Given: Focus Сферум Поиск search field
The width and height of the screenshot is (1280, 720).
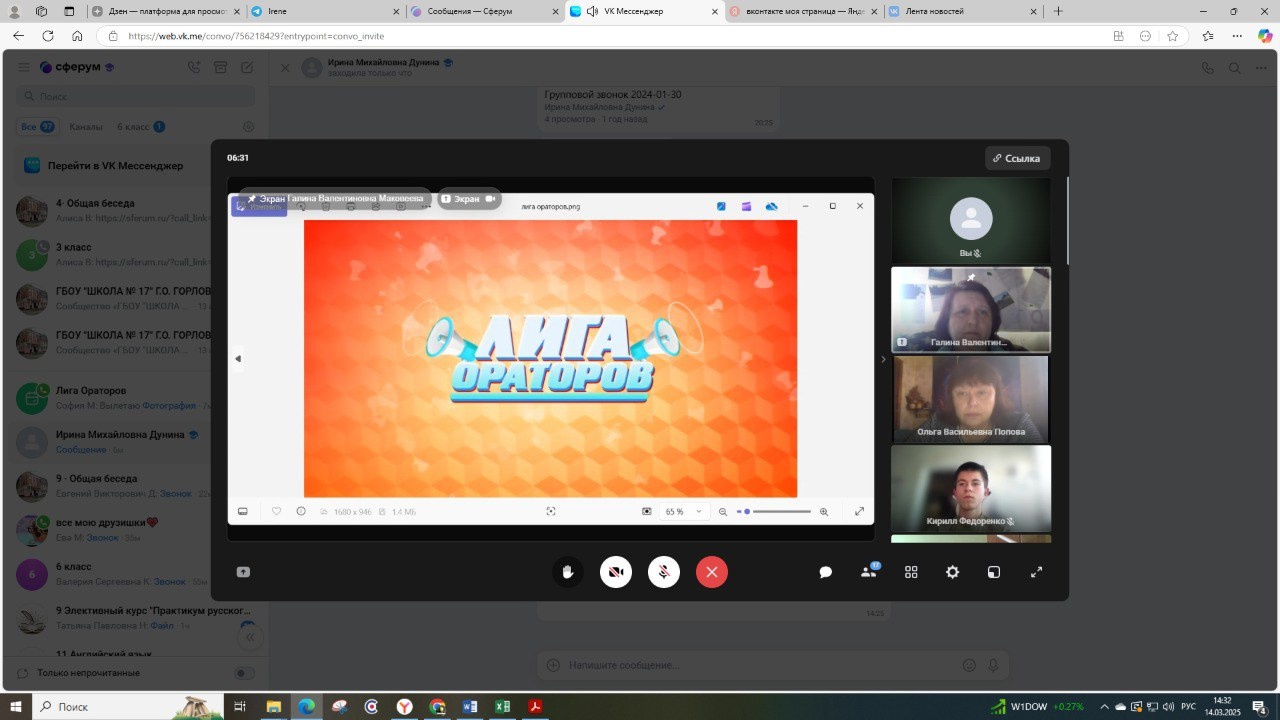Looking at the screenshot, I should (135, 97).
